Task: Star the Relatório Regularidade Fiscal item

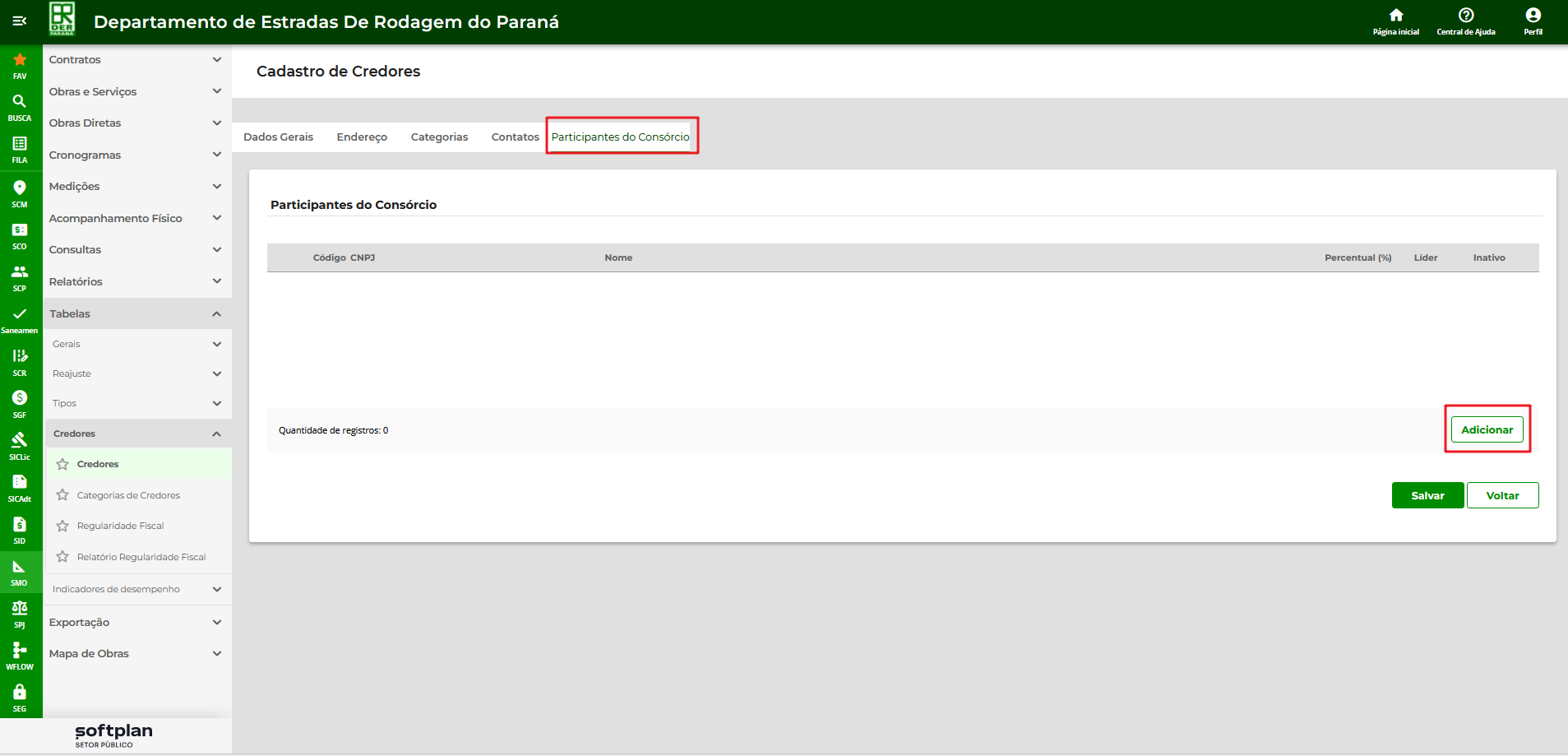Action: pos(62,557)
